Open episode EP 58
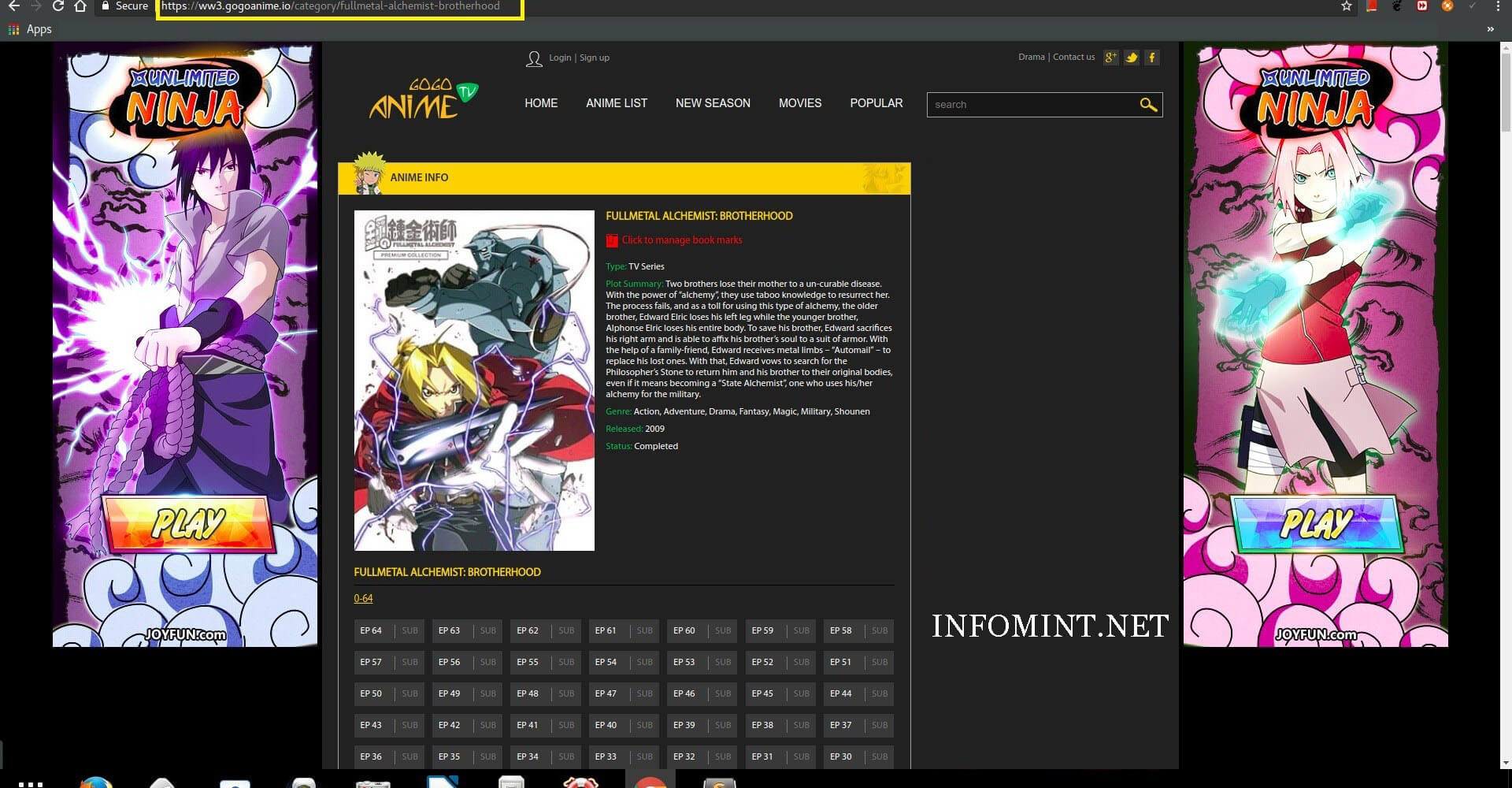Screen dimensions: 1512x788 click(859, 630)
